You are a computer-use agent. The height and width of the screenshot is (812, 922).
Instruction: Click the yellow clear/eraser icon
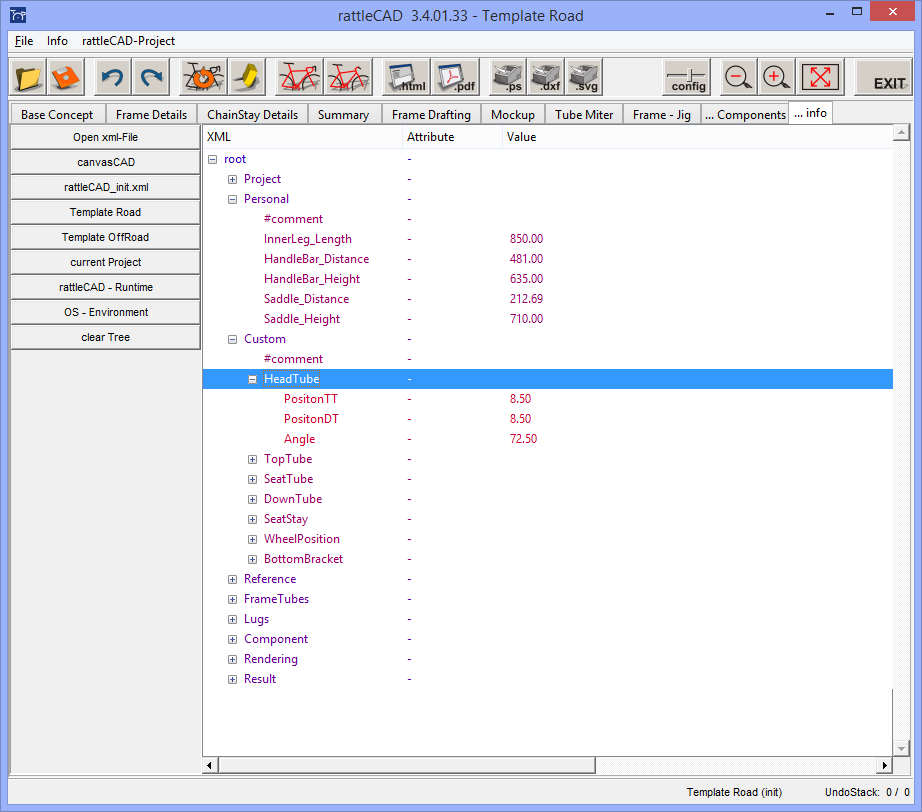(248, 77)
